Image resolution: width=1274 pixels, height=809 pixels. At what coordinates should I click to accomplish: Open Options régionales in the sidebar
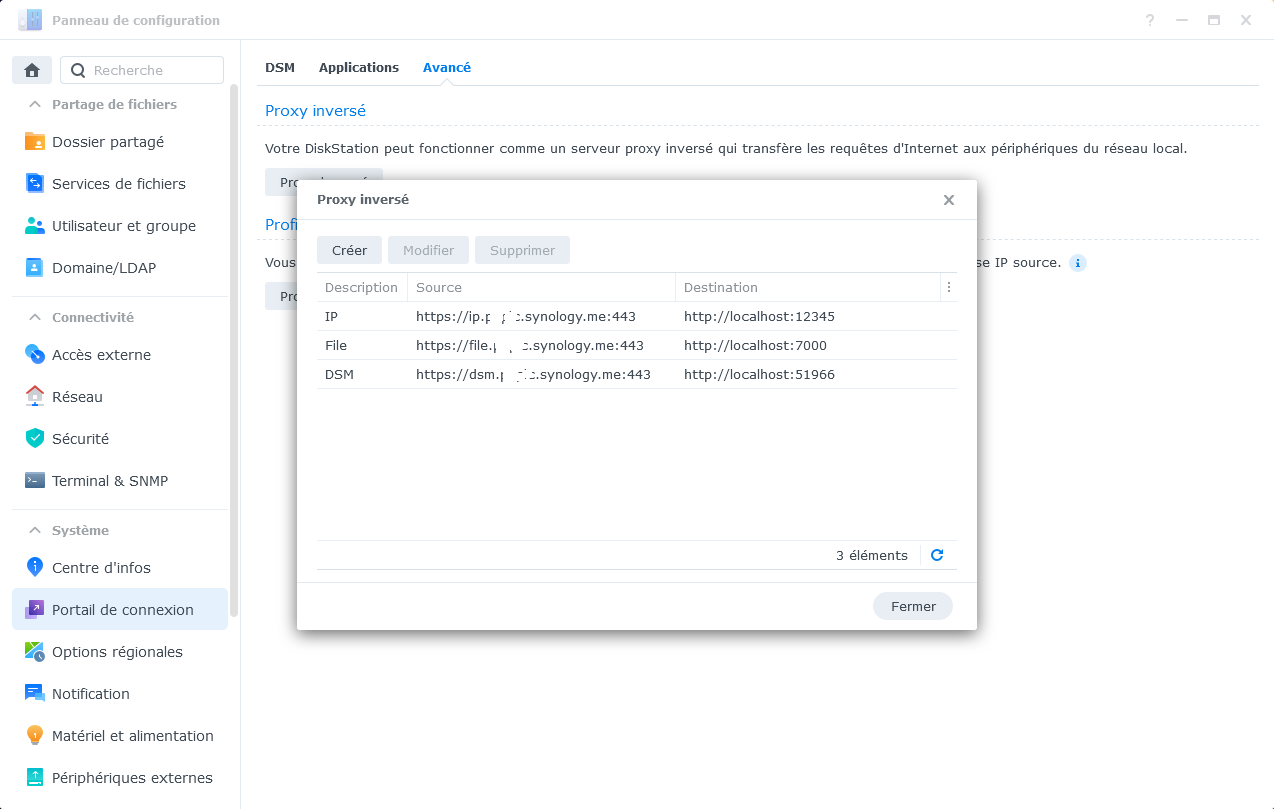120,652
